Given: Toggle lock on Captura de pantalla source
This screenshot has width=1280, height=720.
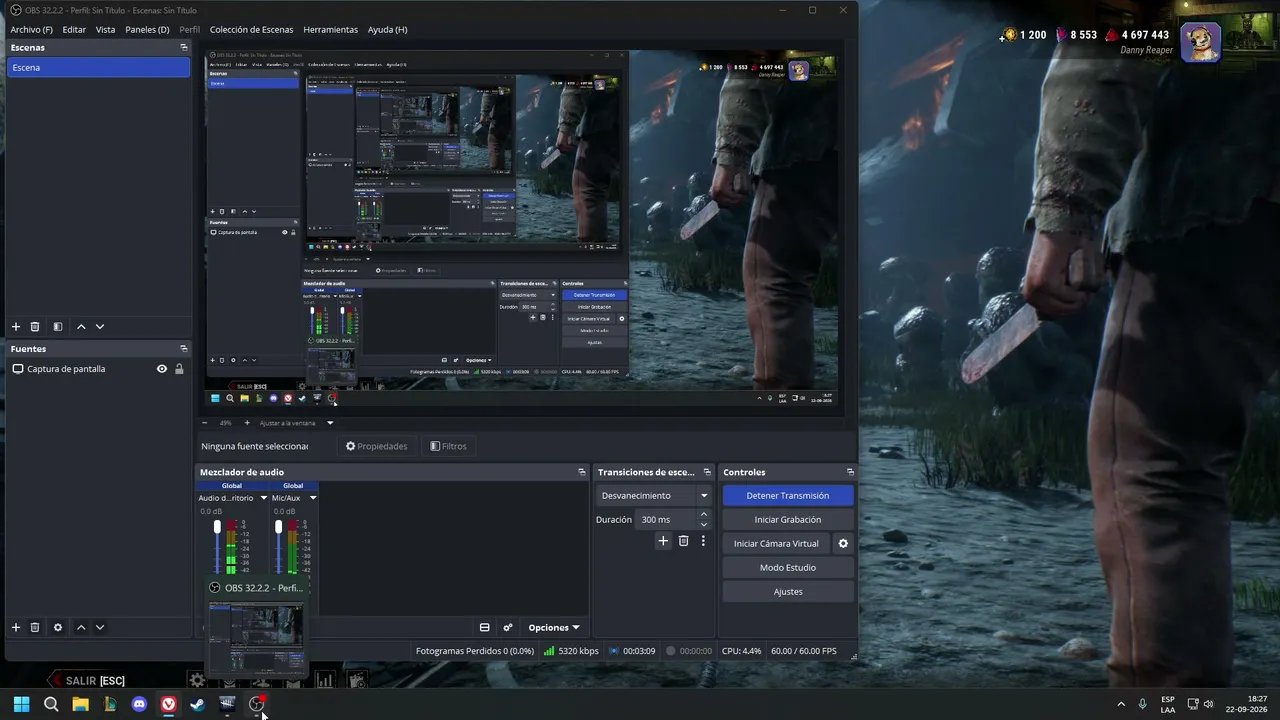Looking at the screenshot, I should click(180, 369).
